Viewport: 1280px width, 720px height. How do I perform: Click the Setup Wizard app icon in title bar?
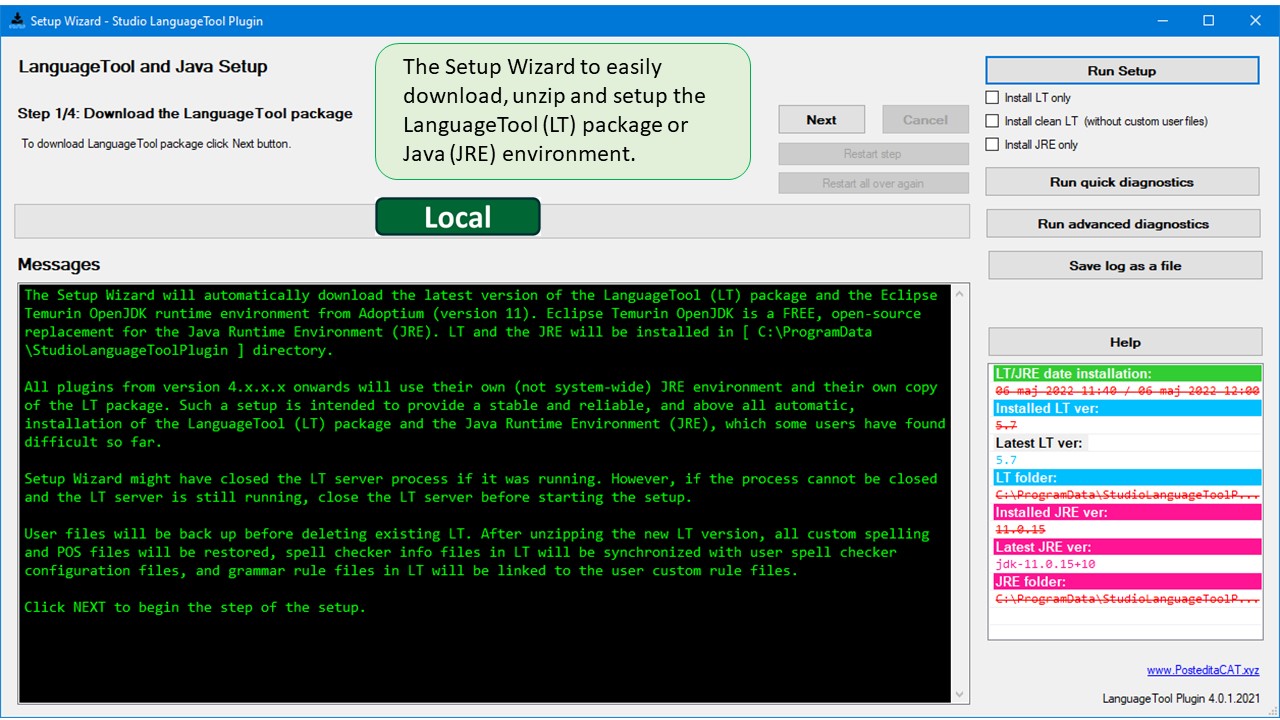tap(17, 20)
